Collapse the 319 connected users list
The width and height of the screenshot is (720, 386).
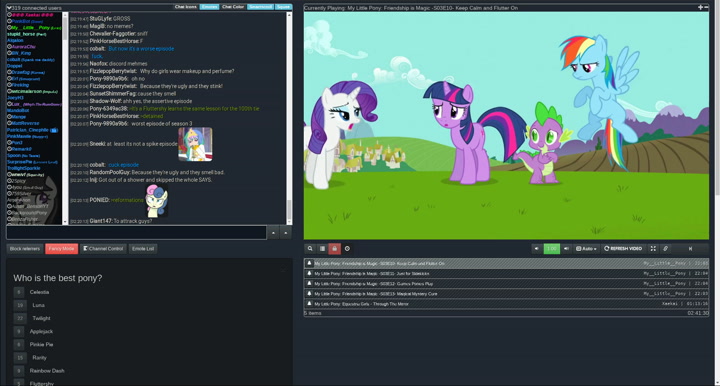click(9, 8)
